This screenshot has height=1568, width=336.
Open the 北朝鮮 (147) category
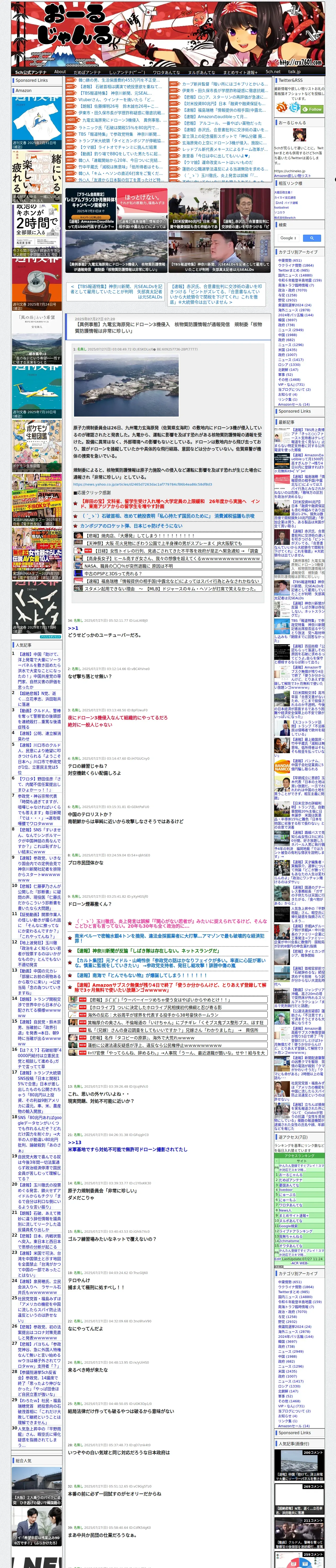point(288,370)
